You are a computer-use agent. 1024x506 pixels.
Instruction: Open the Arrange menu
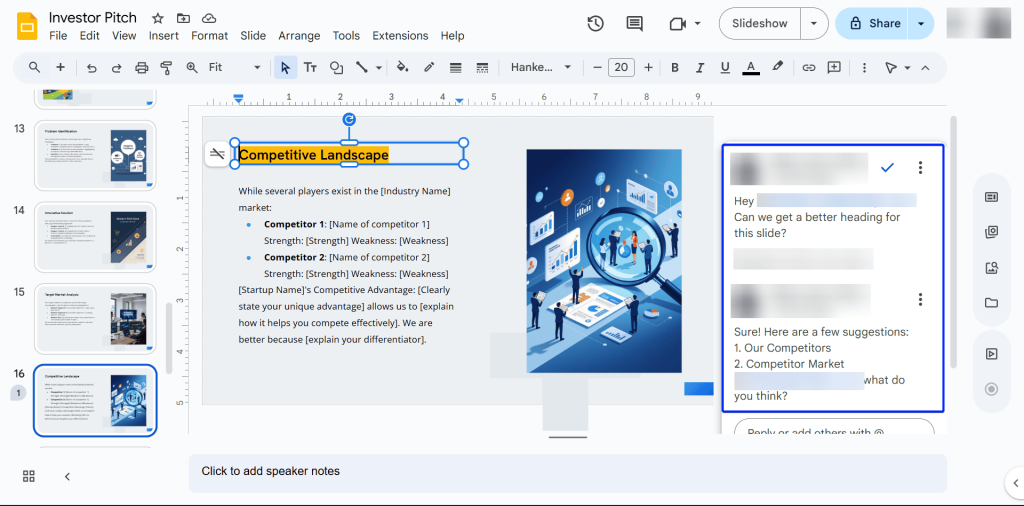(299, 36)
